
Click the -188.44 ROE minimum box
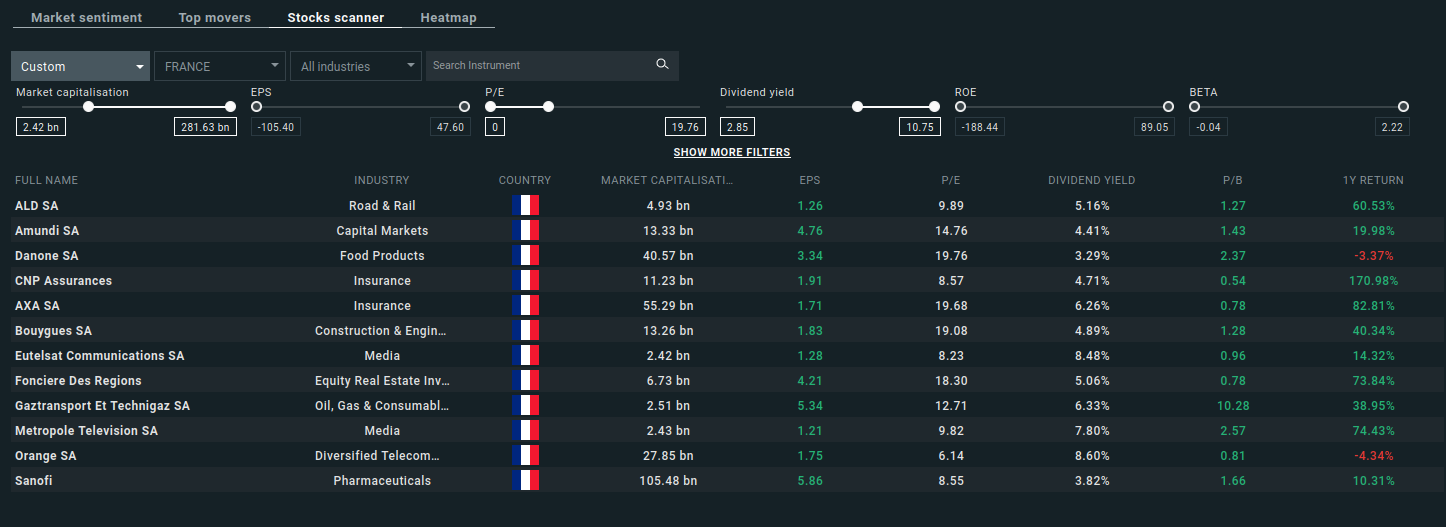(979, 127)
